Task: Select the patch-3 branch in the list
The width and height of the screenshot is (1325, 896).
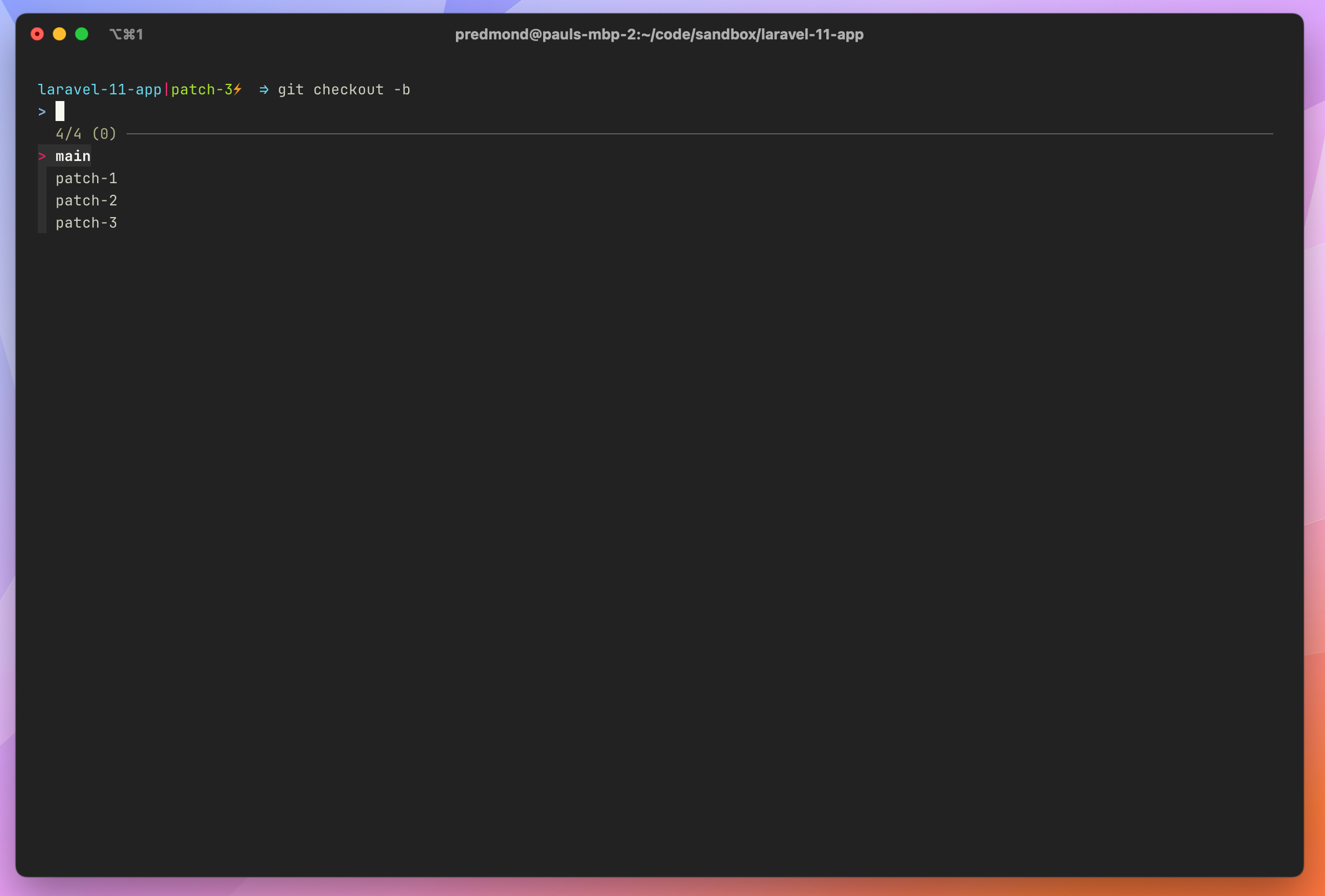Action: (86, 223)
